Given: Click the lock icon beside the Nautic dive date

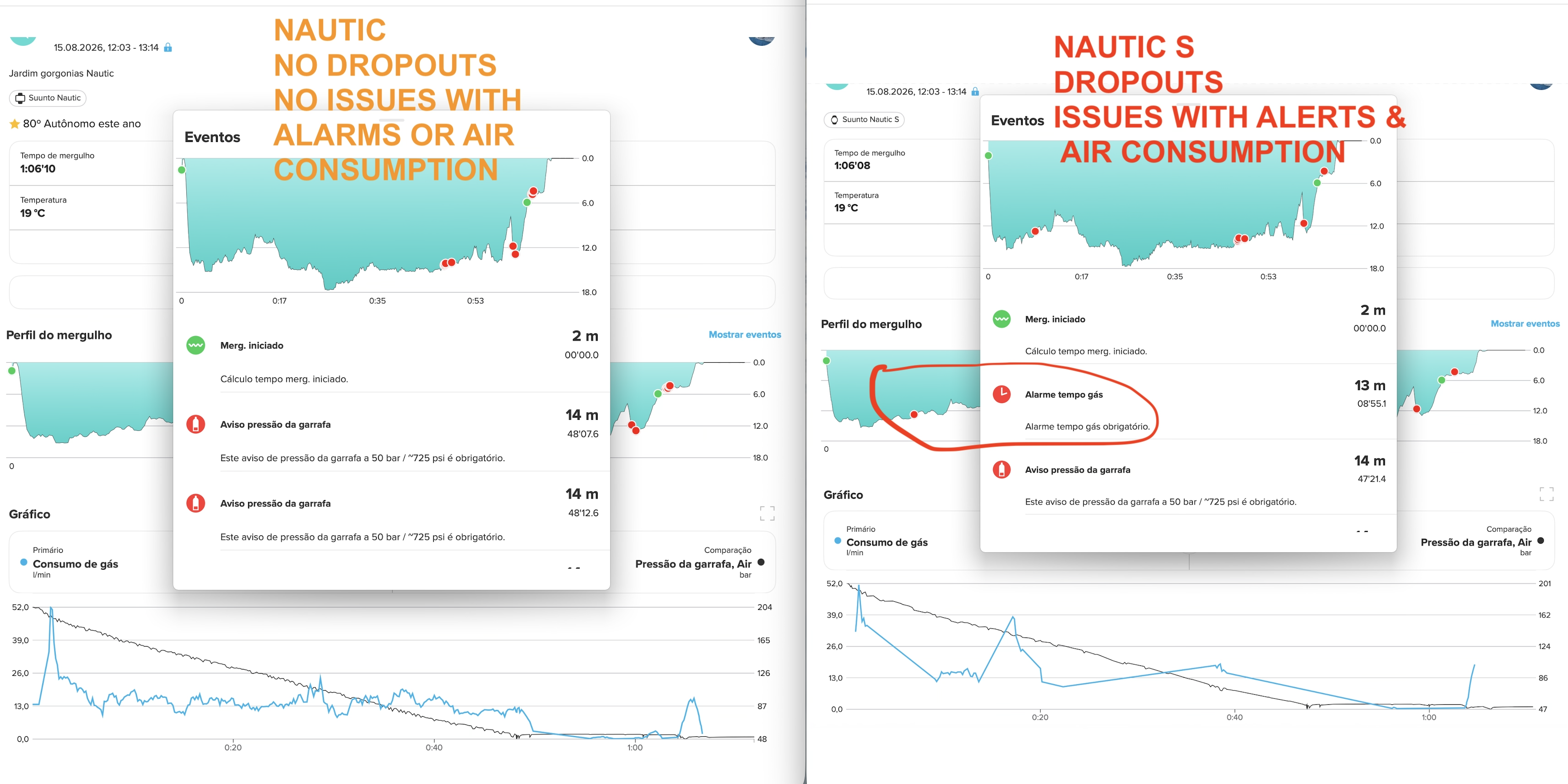Looking at the screenshot, I should (168, 47).
